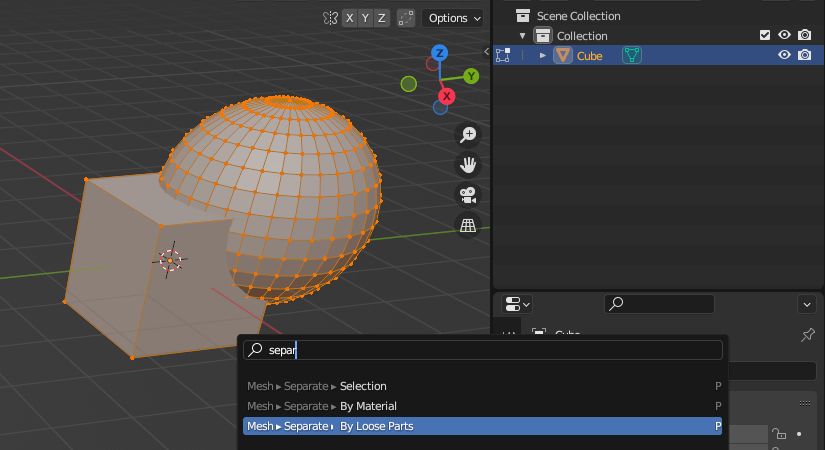Click the animate property dot
The width and height of the screenshot is (825, 450).
point(799,434)
